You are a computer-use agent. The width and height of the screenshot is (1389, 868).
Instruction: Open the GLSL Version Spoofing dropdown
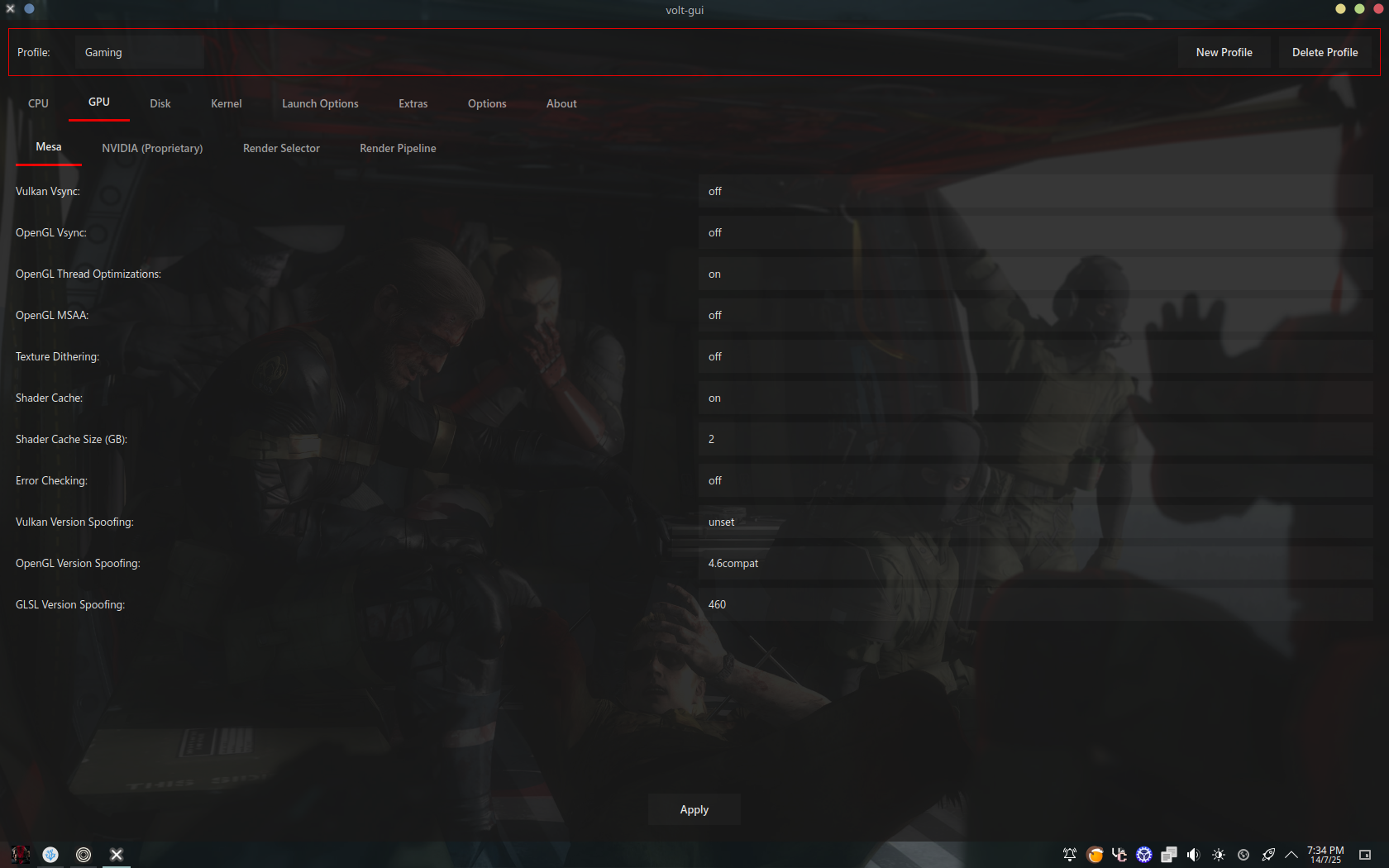(1036, 604)
